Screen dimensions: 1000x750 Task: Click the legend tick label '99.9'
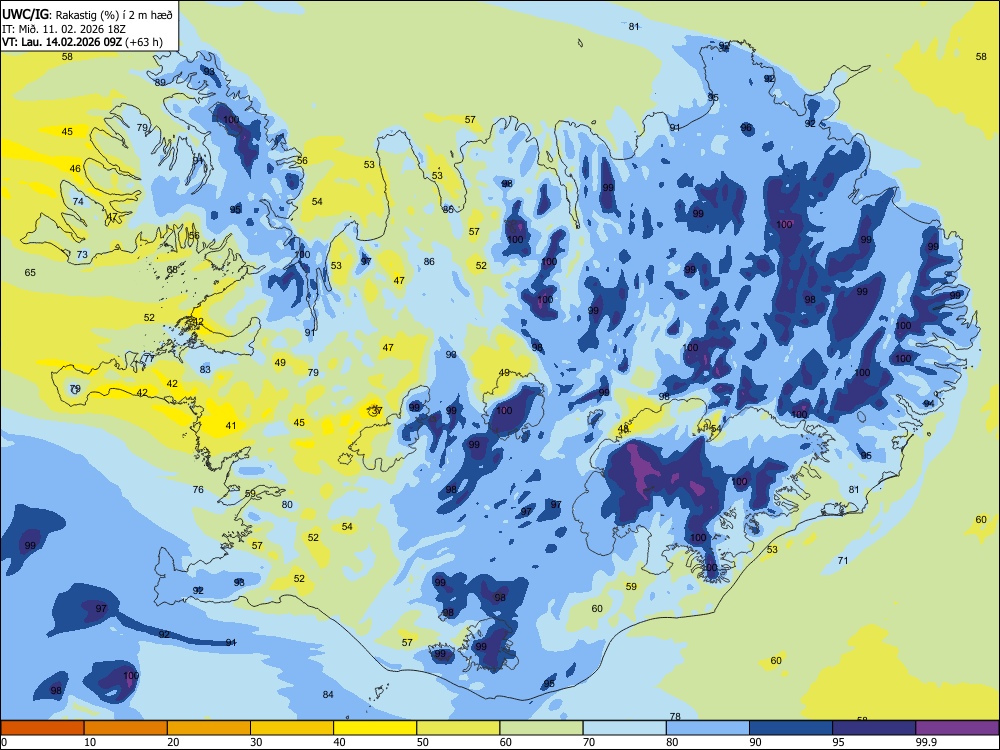pos(926,742)
